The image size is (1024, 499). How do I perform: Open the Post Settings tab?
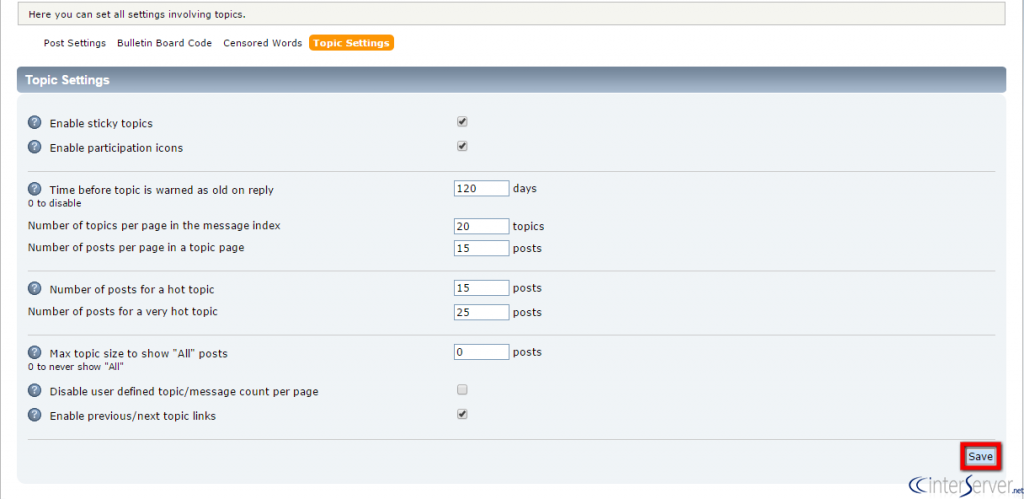74,43
